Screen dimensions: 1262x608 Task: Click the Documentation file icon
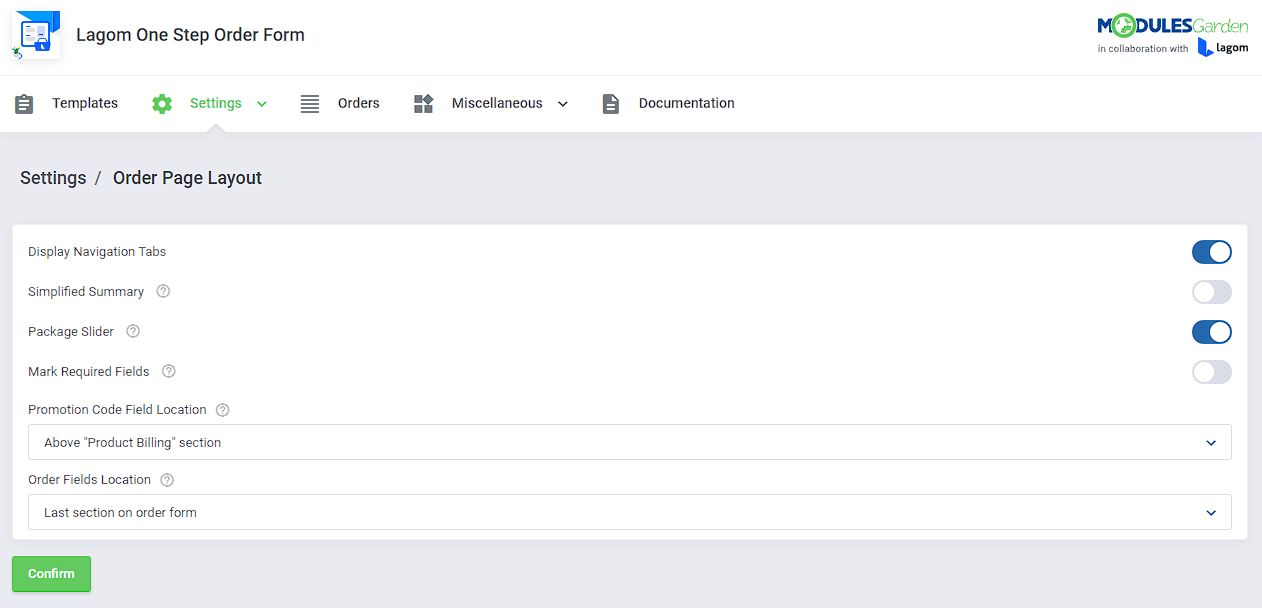611,103
